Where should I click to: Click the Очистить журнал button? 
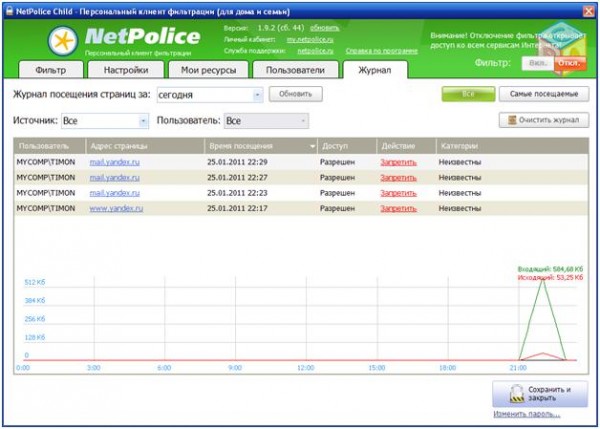click(x=544, y=120)
